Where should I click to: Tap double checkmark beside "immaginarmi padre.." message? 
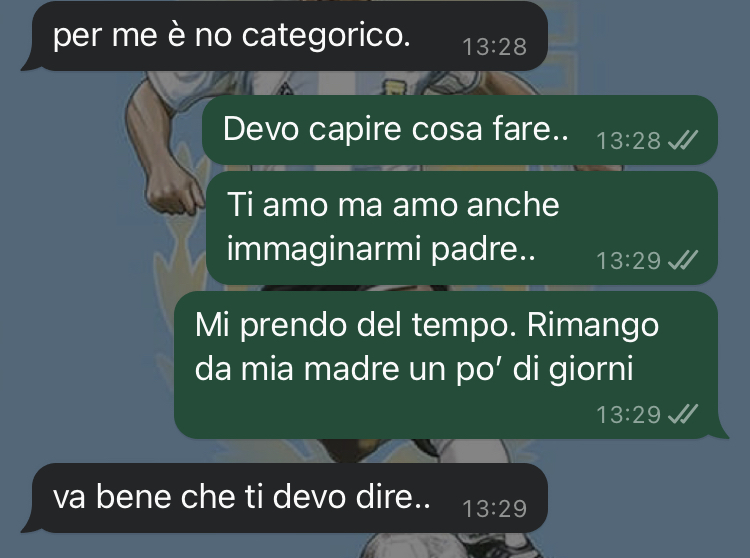683,260
